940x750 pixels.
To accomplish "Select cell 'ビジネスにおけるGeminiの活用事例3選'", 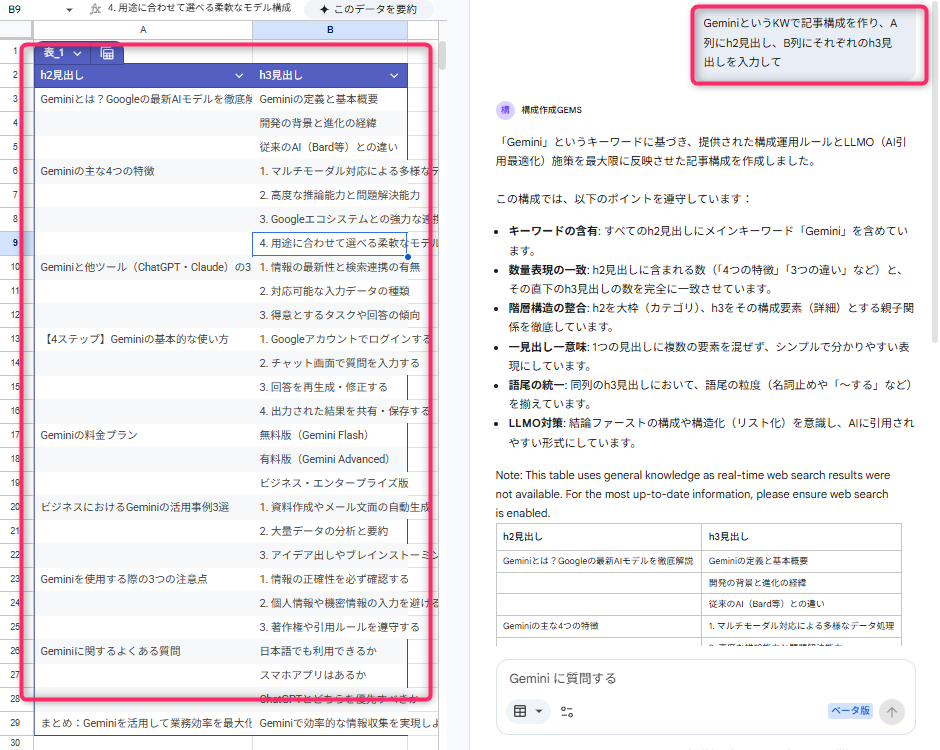I will [x=143, y=507].
